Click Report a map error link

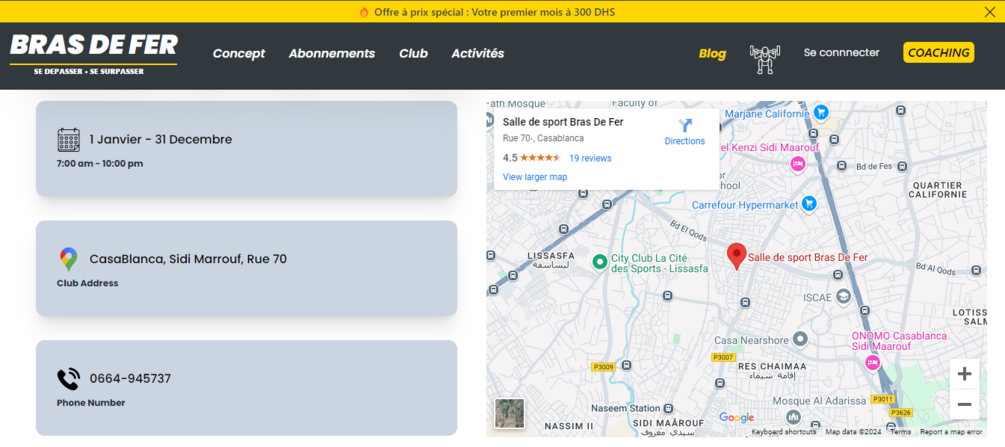click(951, 432)
